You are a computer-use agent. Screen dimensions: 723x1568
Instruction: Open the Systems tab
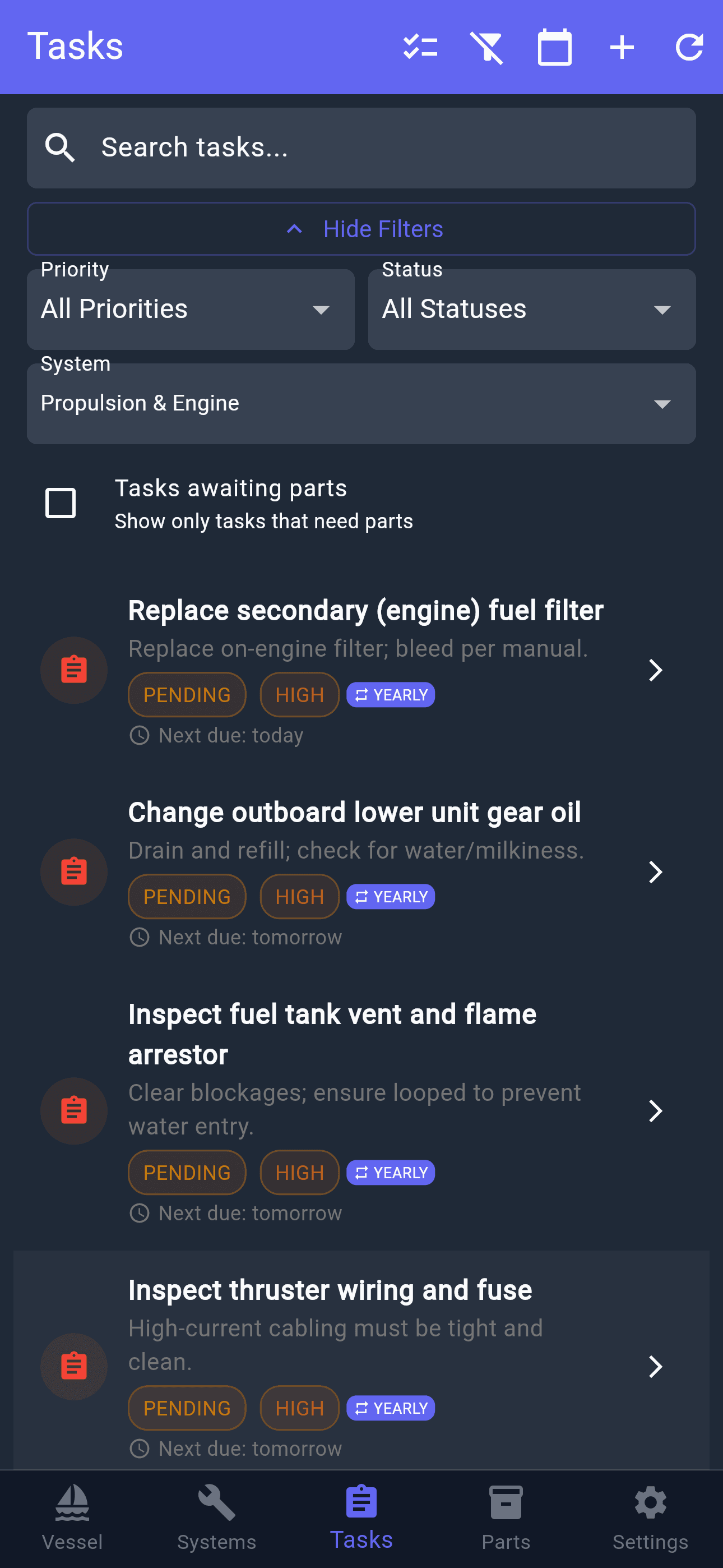tap(217, 1517)
